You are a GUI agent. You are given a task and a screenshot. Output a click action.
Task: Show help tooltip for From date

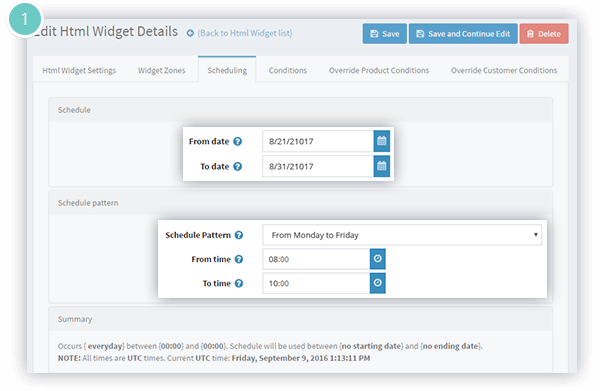tap(238, 142)
